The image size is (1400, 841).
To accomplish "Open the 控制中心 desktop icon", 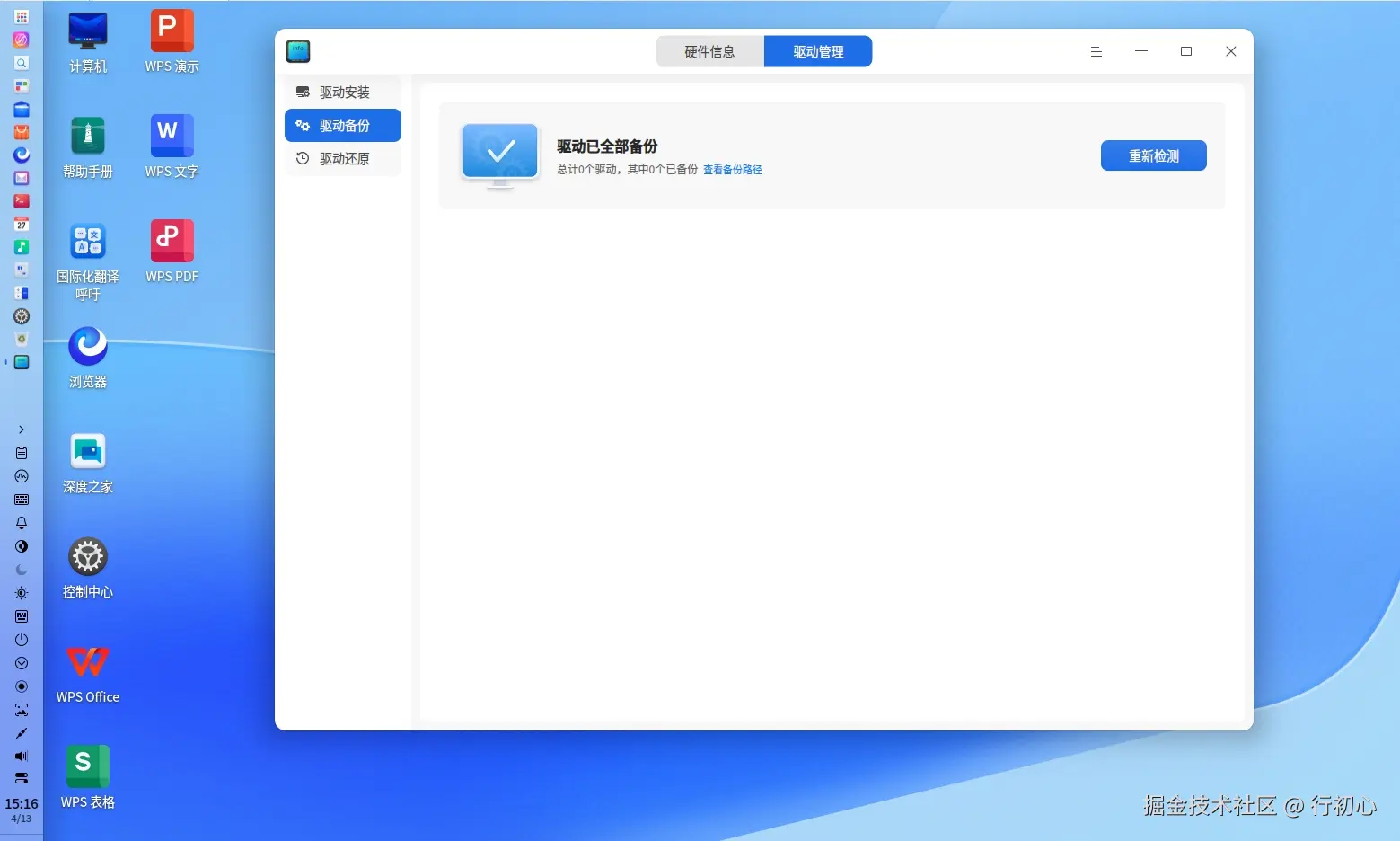I will (88, 568).
